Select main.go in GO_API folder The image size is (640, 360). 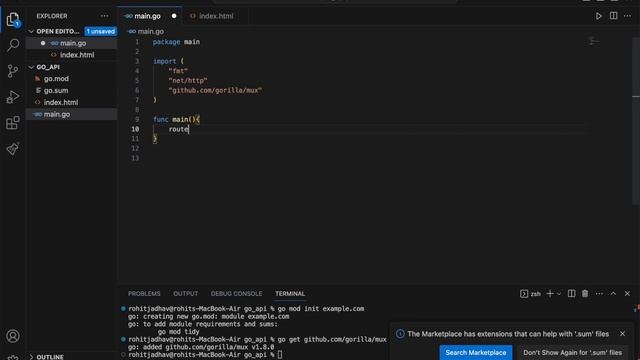click(72, 114)
